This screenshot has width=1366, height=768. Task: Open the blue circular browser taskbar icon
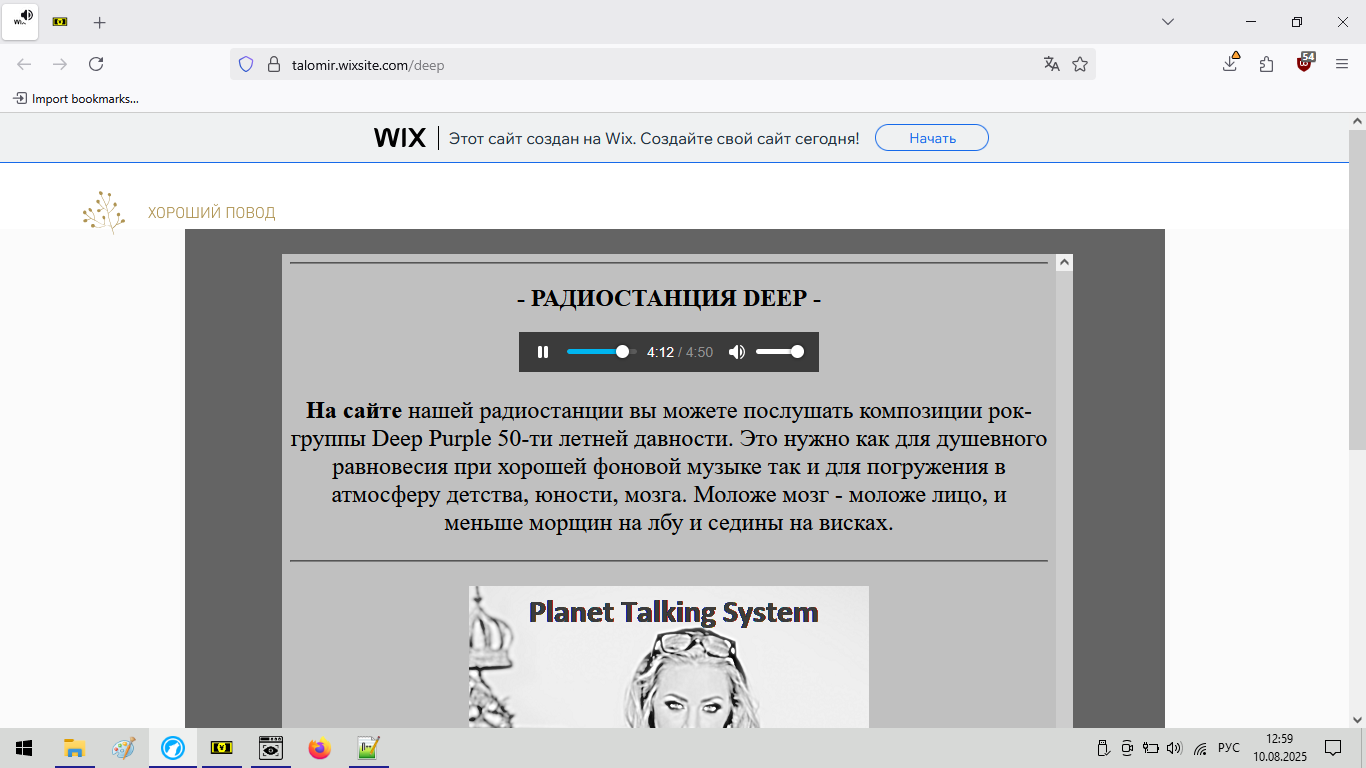(173, 748)
